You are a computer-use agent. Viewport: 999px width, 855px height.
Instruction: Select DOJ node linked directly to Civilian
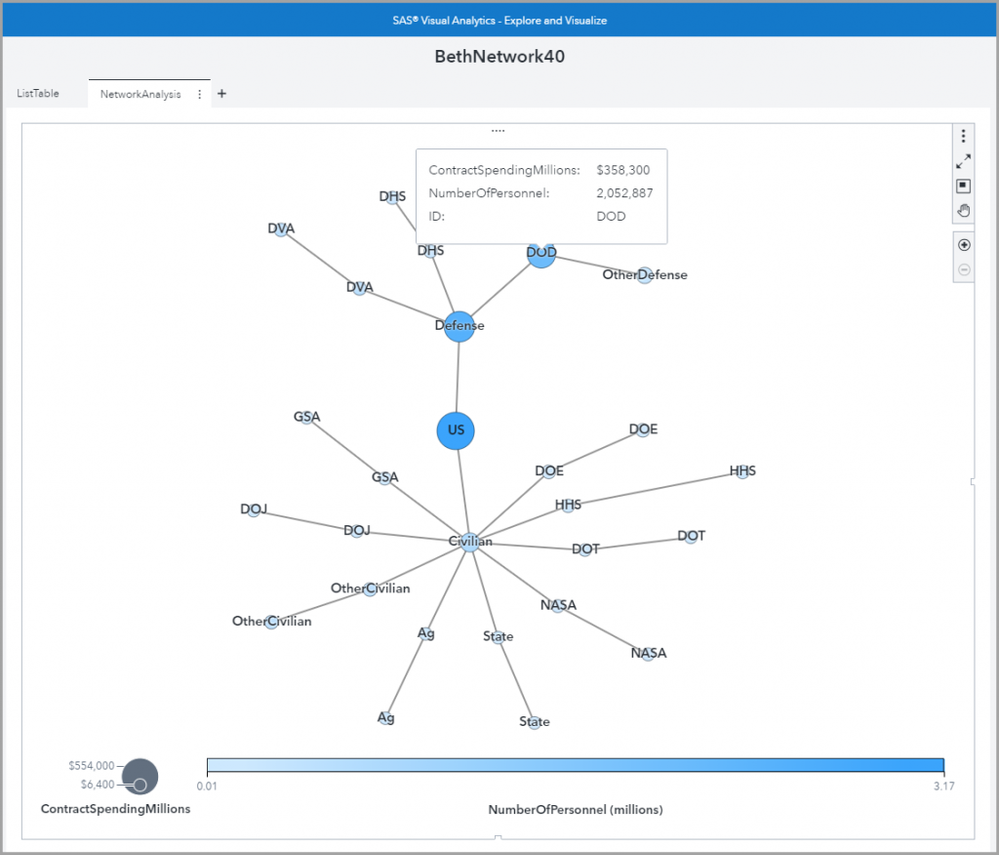[357, 531]
